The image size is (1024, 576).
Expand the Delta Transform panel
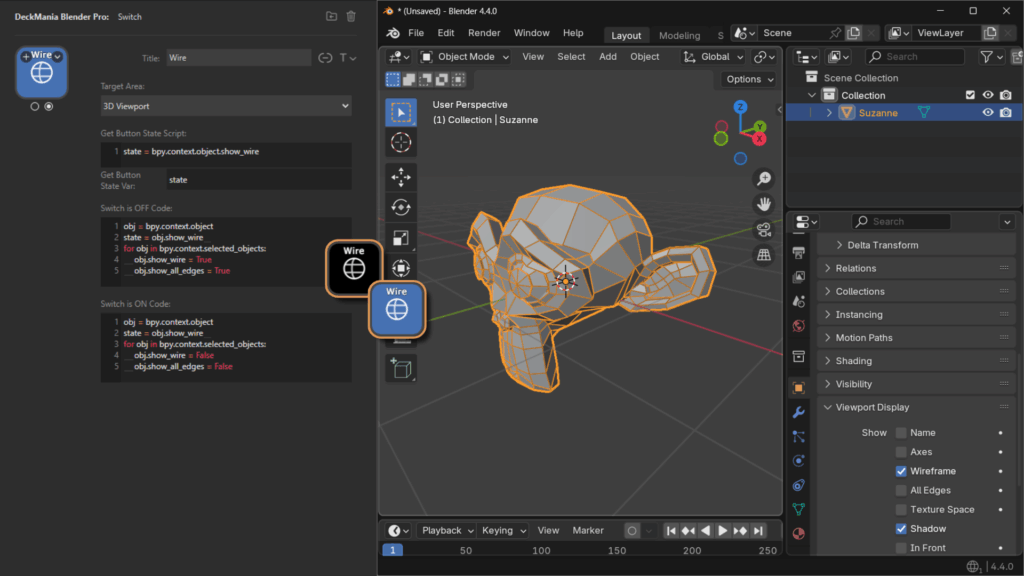882,245
